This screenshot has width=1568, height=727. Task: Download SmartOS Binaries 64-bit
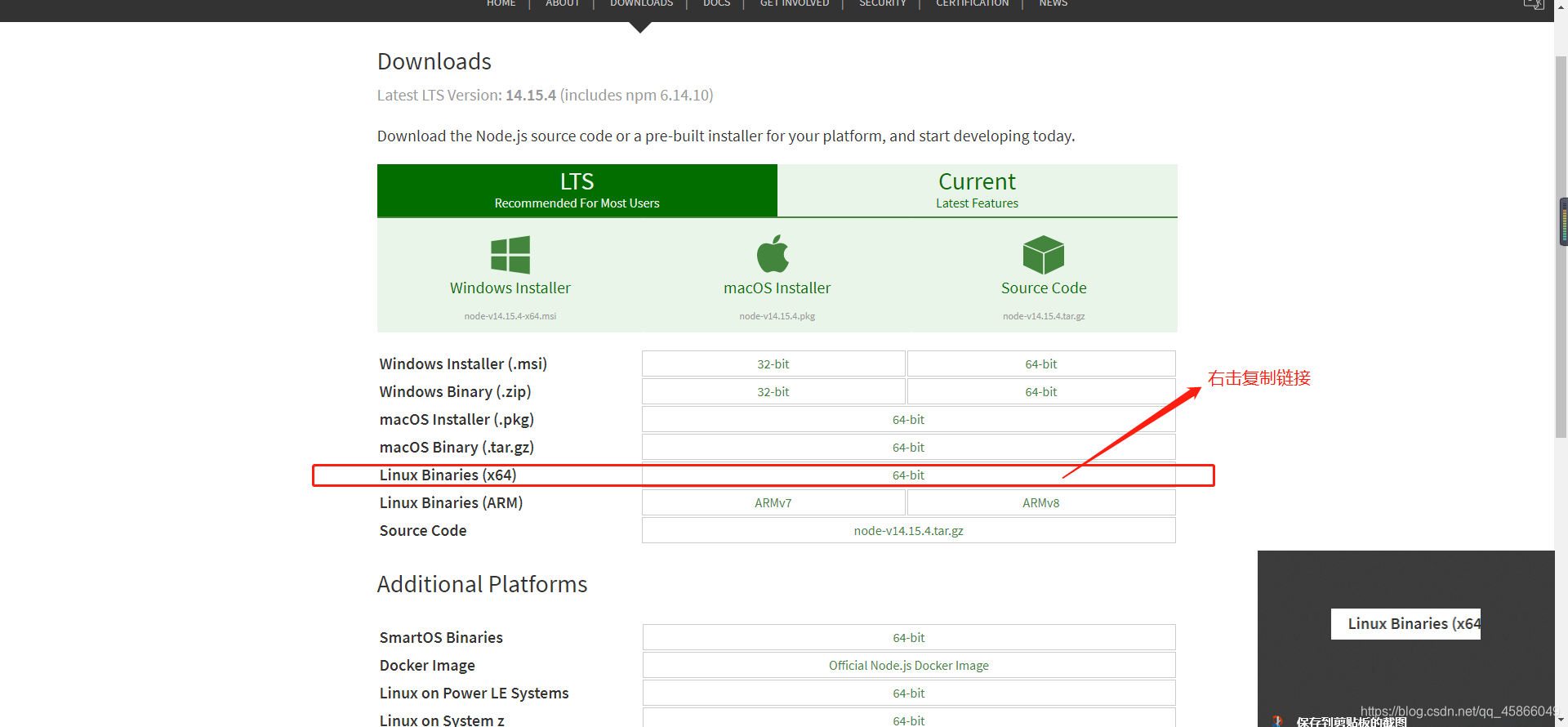[x=909, y=638]
